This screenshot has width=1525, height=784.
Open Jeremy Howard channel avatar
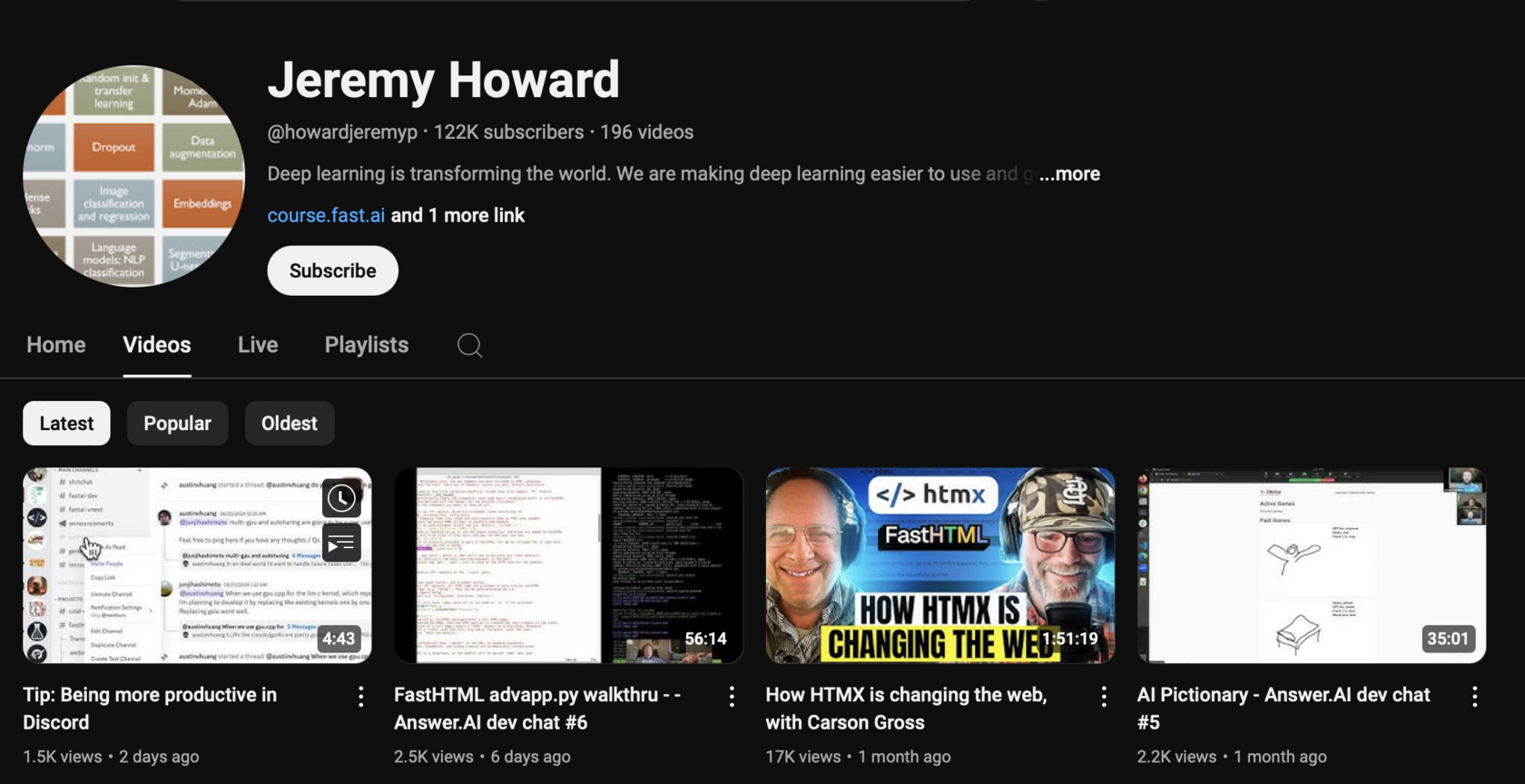click(x=133, y=176)
